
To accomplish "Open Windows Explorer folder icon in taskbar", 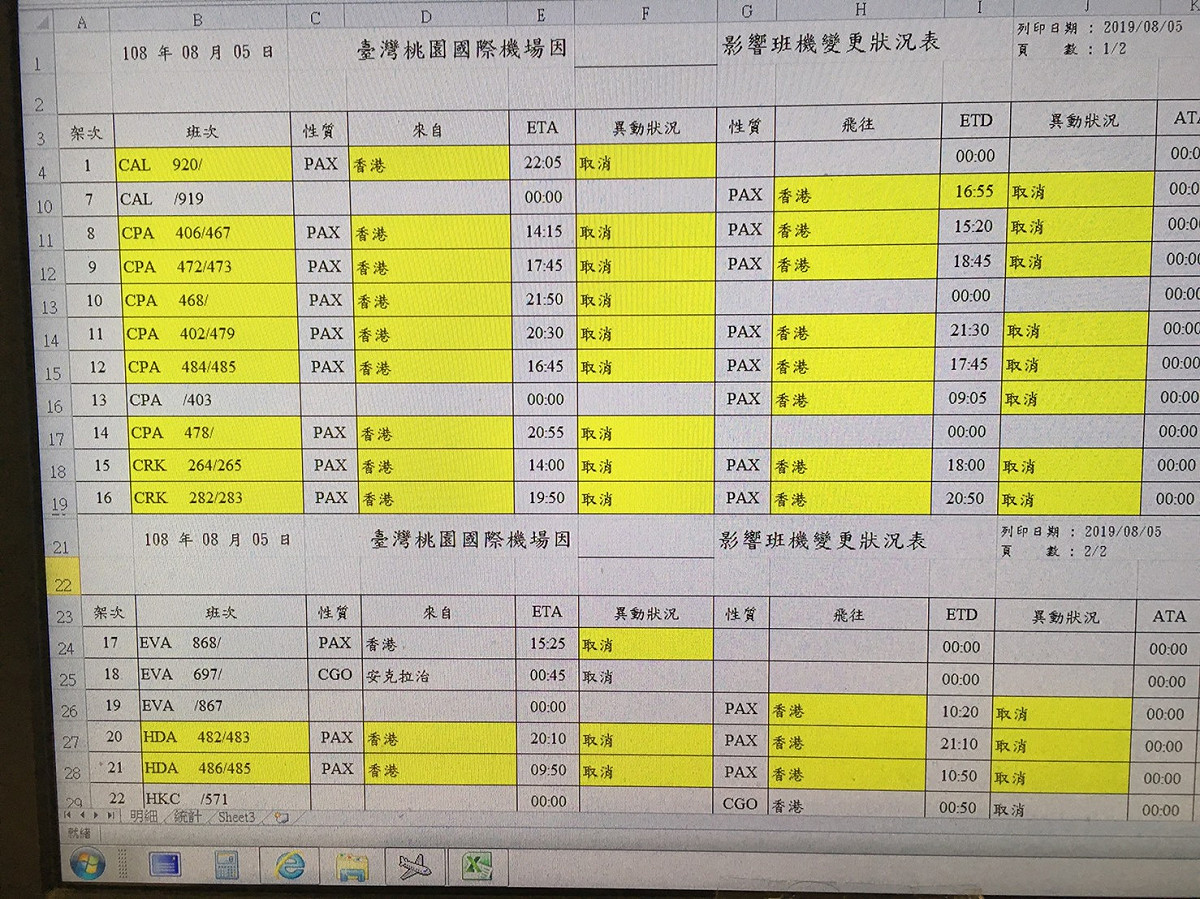I will 352,866.
